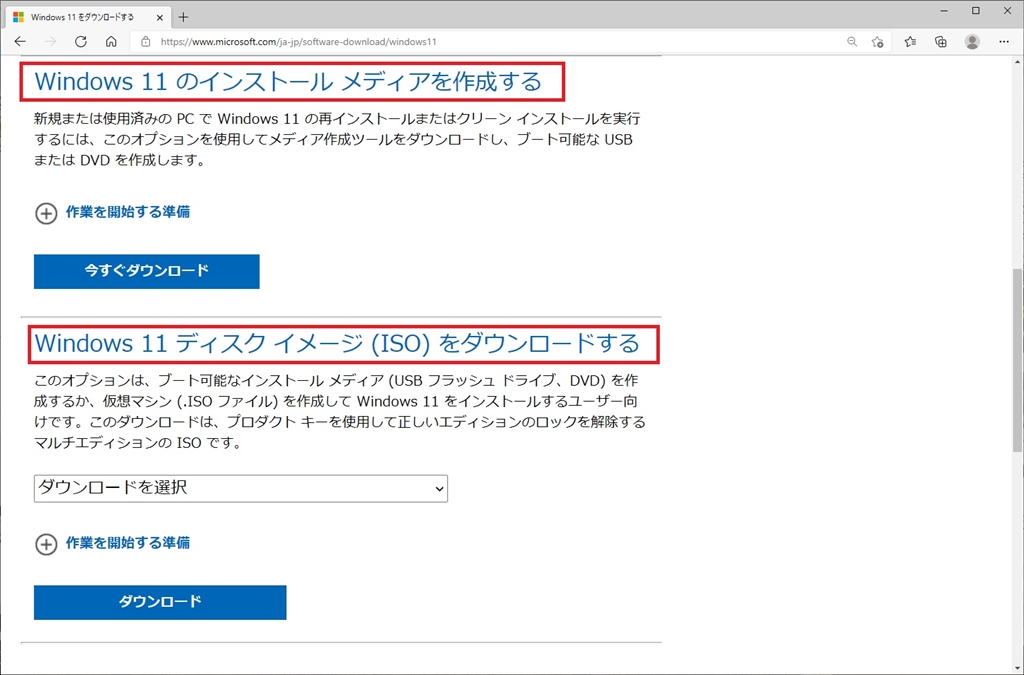The height and width of the screenshot is (675, 1024).
Task: Click 今すぐダウンロード button
Action: click(146, 271)
